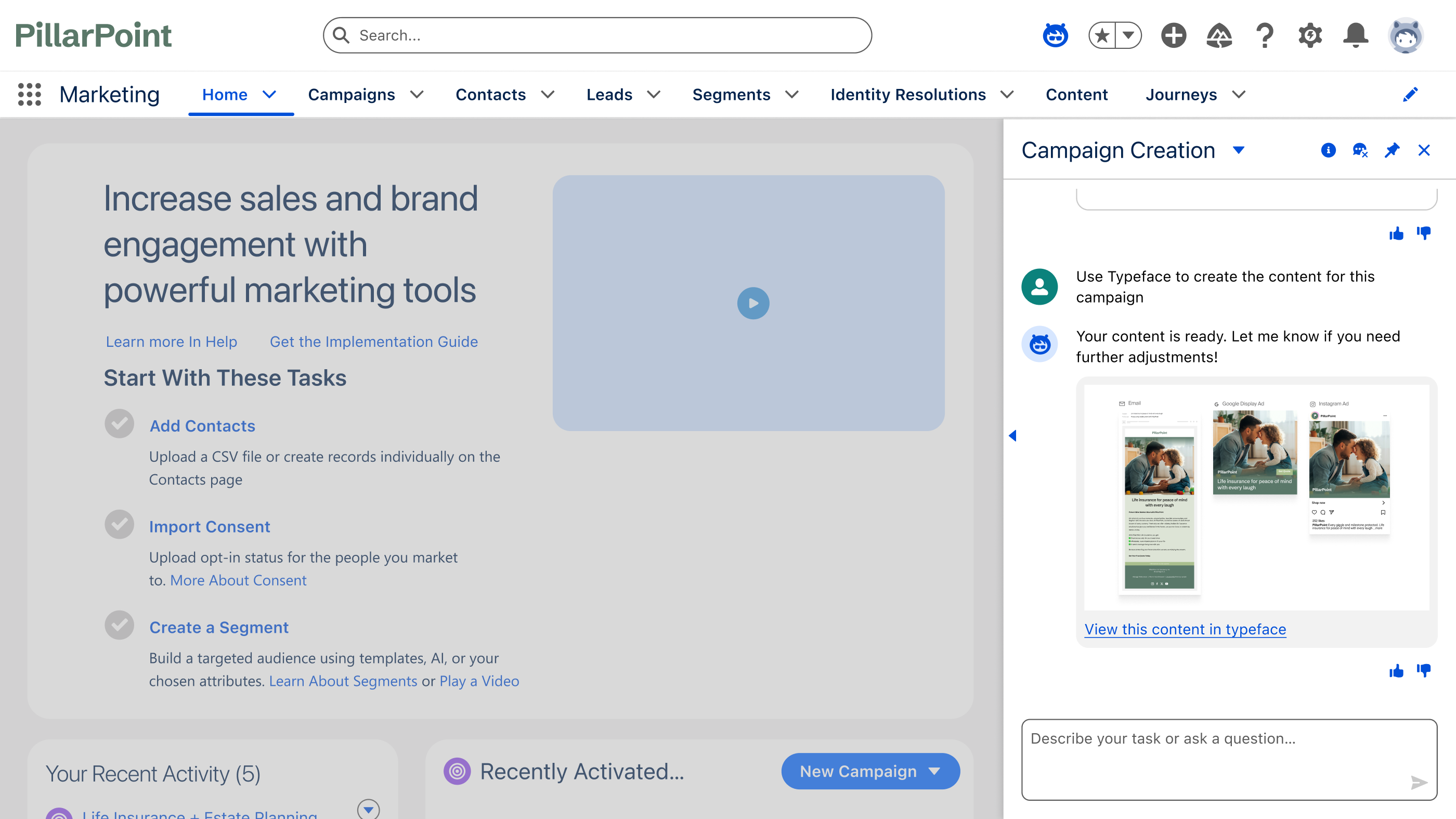Open the New Campaign dropdown arrow

click(934, 771)
